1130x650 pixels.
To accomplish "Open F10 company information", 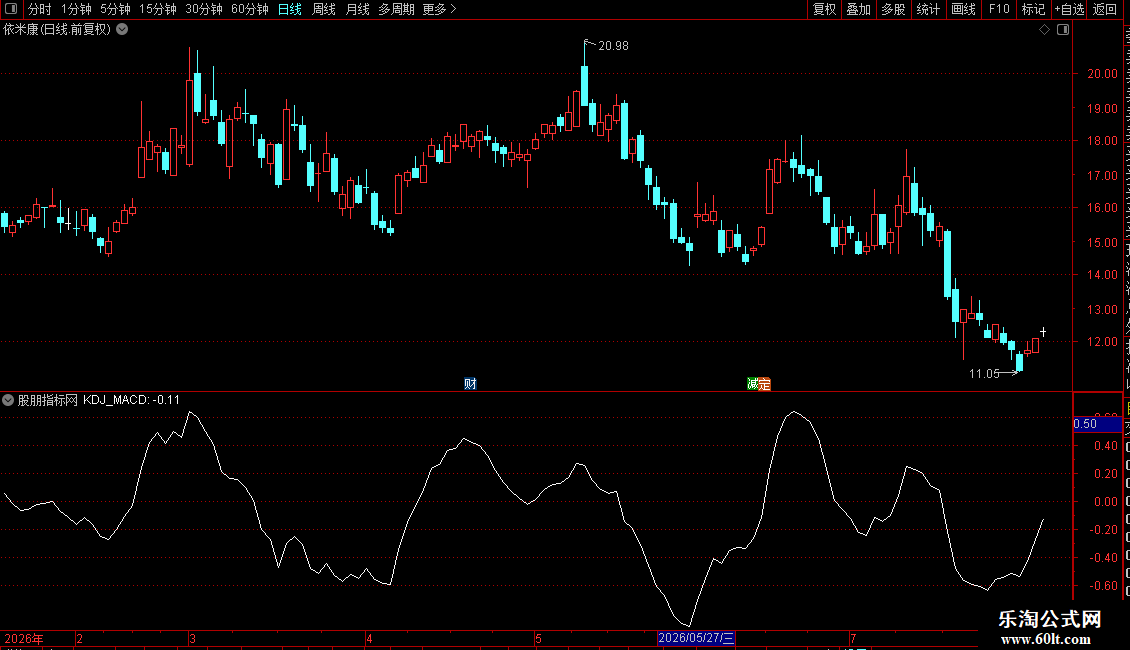I will click(x=999, y=9).
